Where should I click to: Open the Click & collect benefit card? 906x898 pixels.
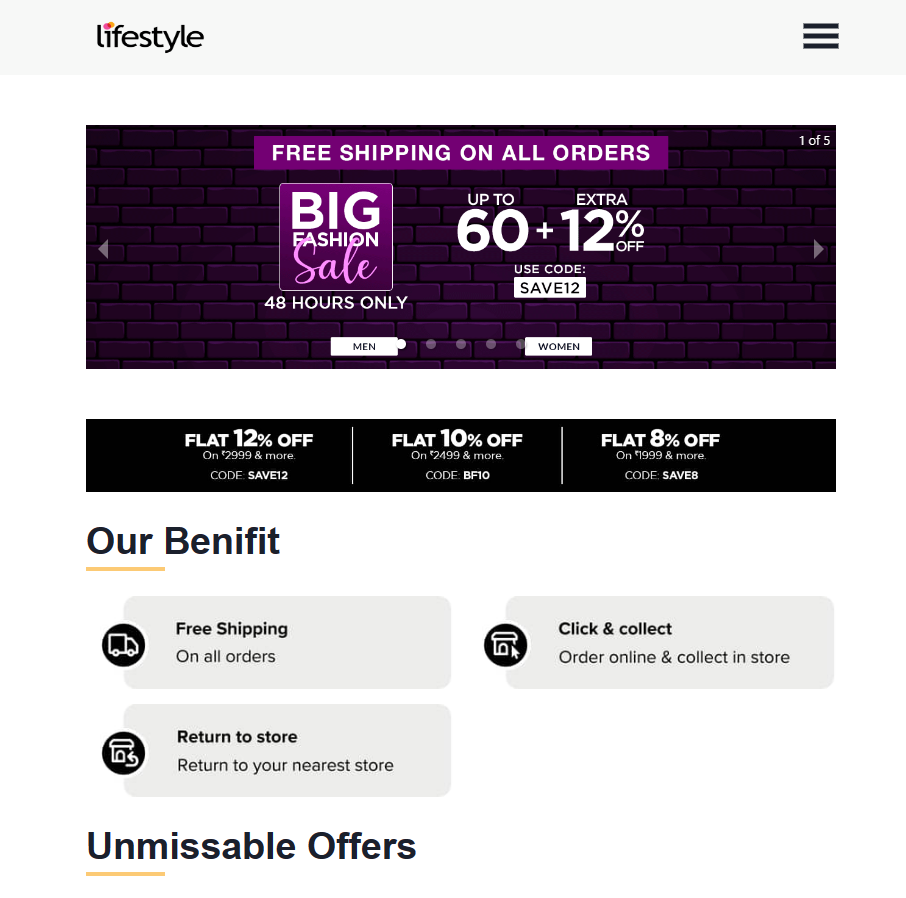tap(670, 643)
